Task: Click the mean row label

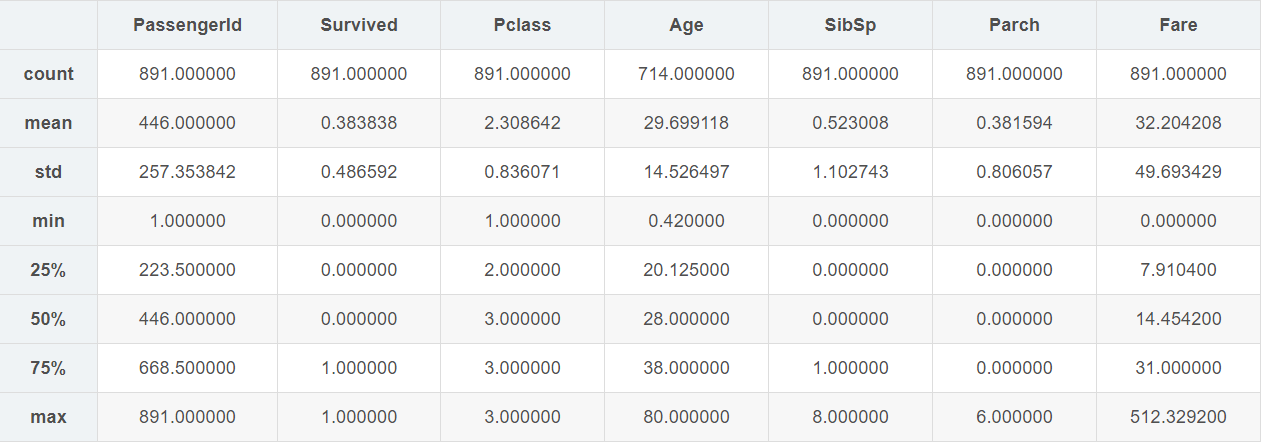Action: click(49, 123)
